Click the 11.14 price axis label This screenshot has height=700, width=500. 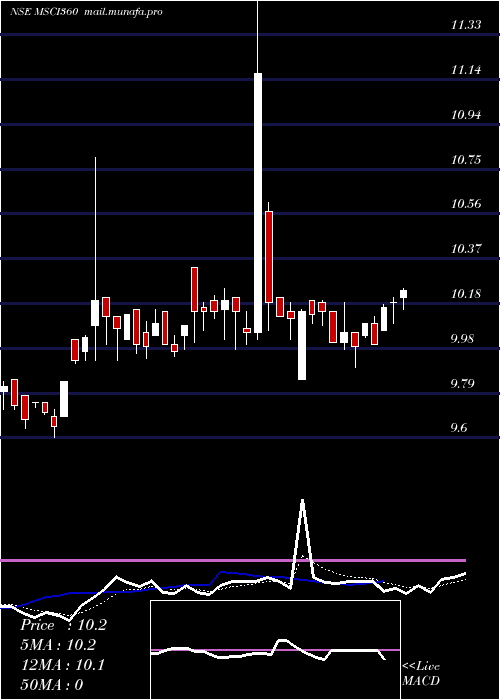[x=466, y=70]
